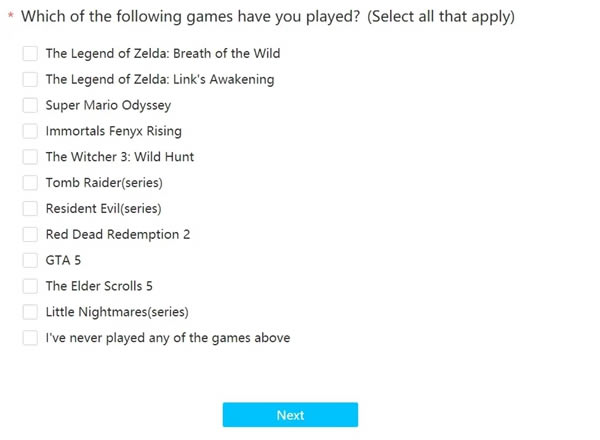Check the never played any games box

coord(30,338)
